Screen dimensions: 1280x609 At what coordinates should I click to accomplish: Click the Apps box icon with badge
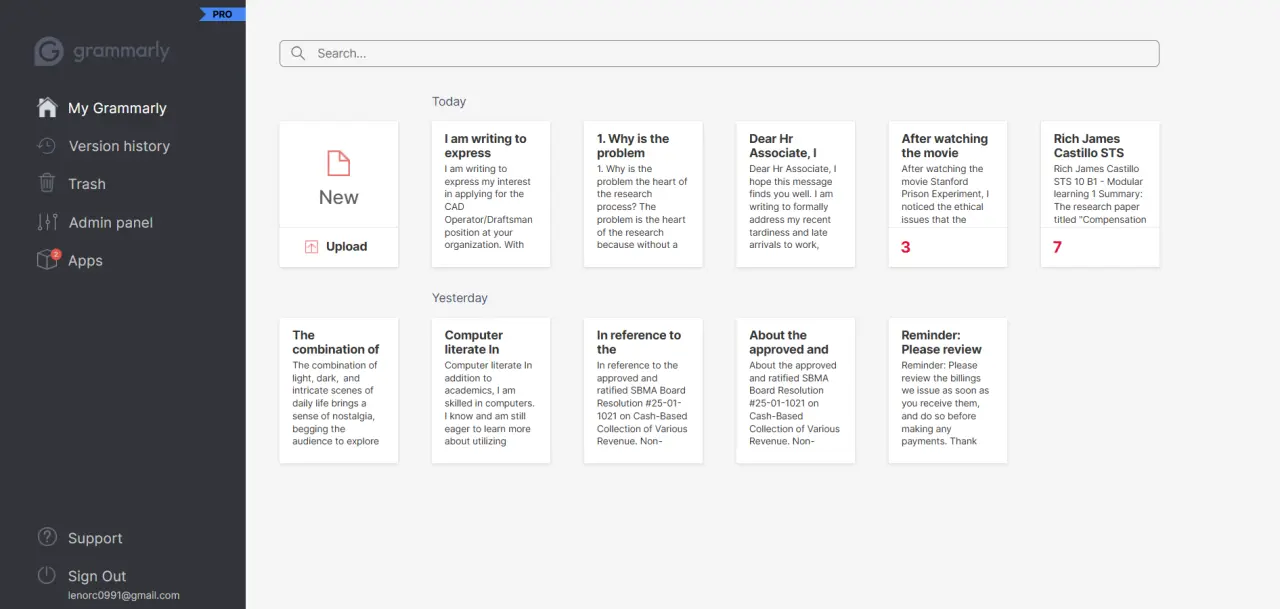pyautogui.click(x=47, y=259)
